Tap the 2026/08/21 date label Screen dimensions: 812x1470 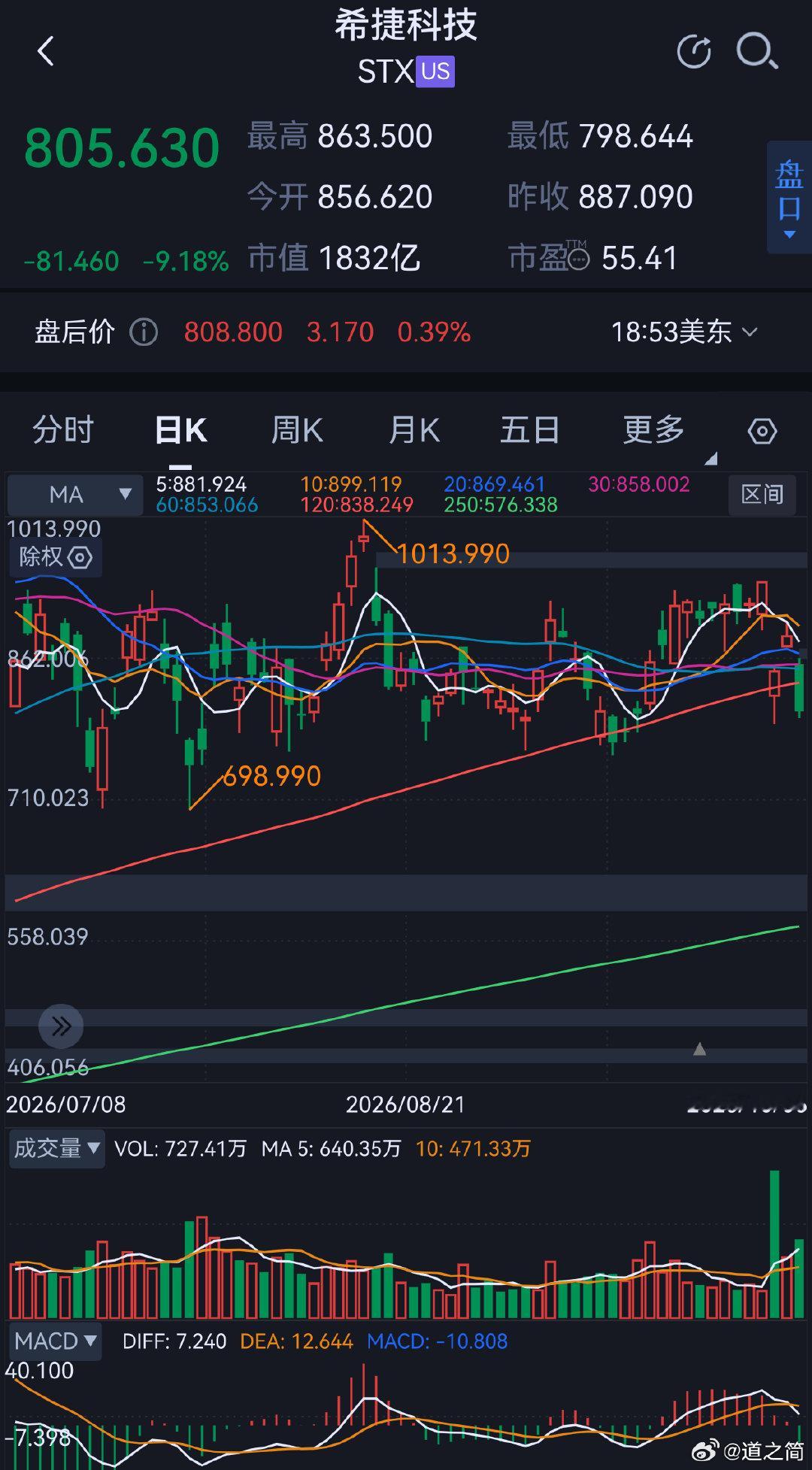[405, 1105]
